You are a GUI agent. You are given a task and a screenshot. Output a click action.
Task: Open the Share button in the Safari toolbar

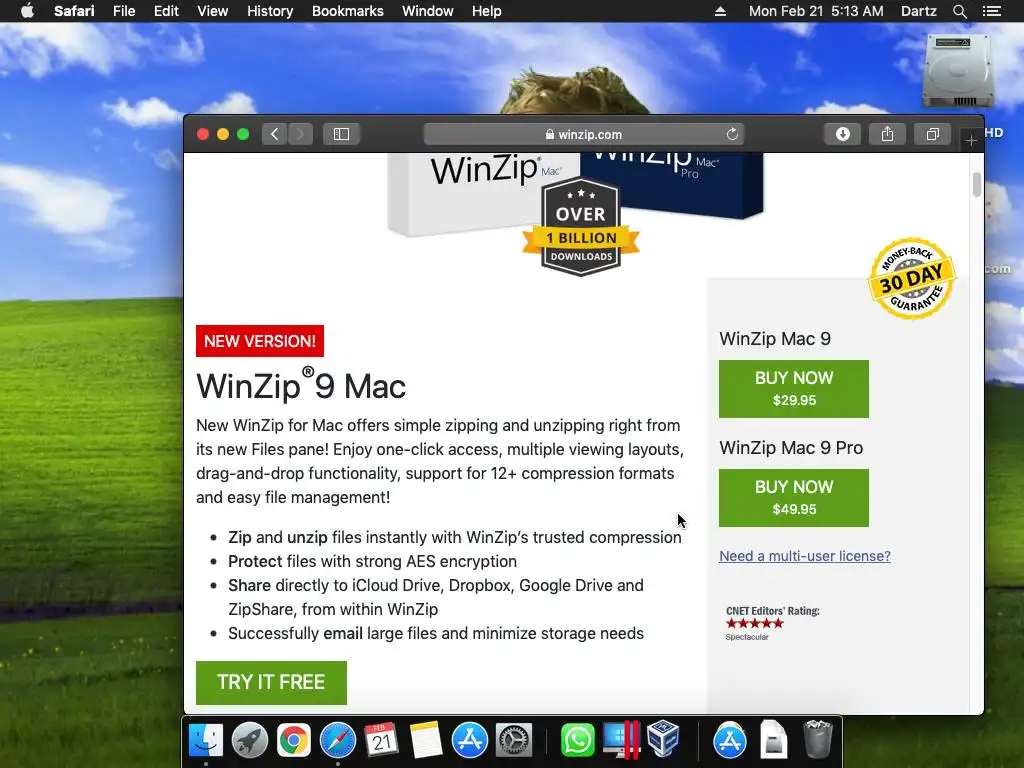887,134
